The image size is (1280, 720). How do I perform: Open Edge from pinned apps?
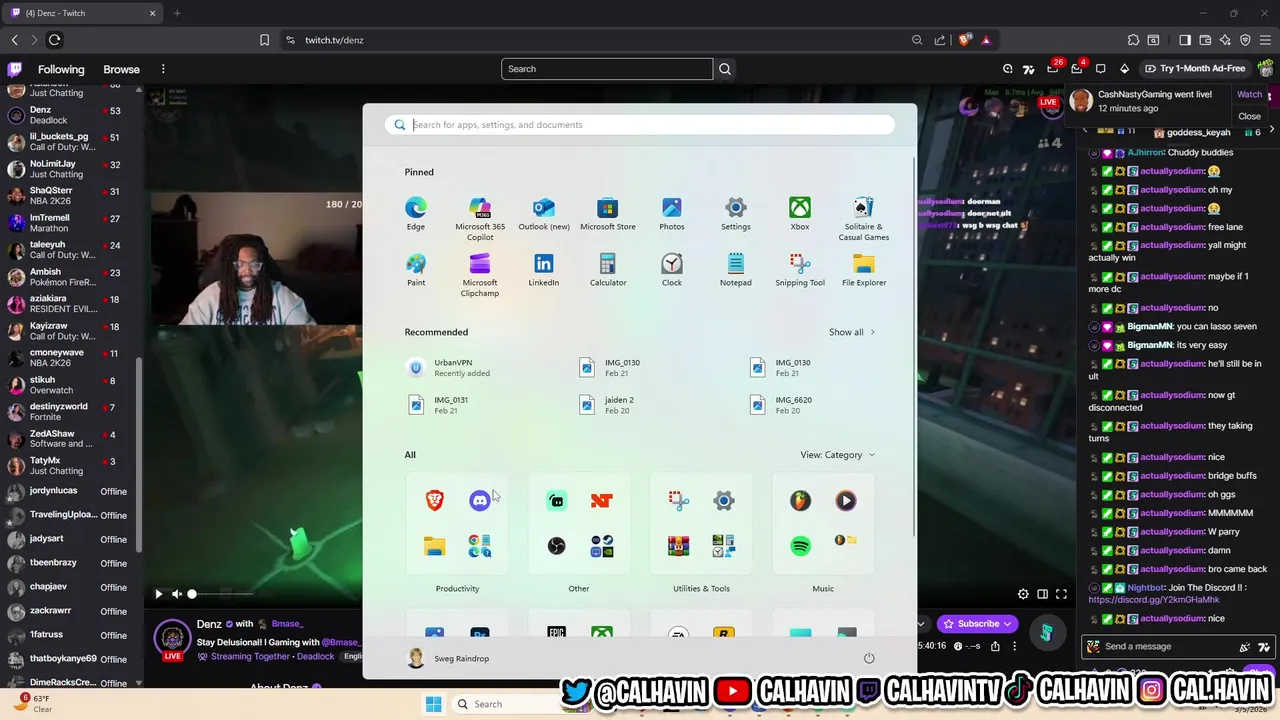[416, 214]
